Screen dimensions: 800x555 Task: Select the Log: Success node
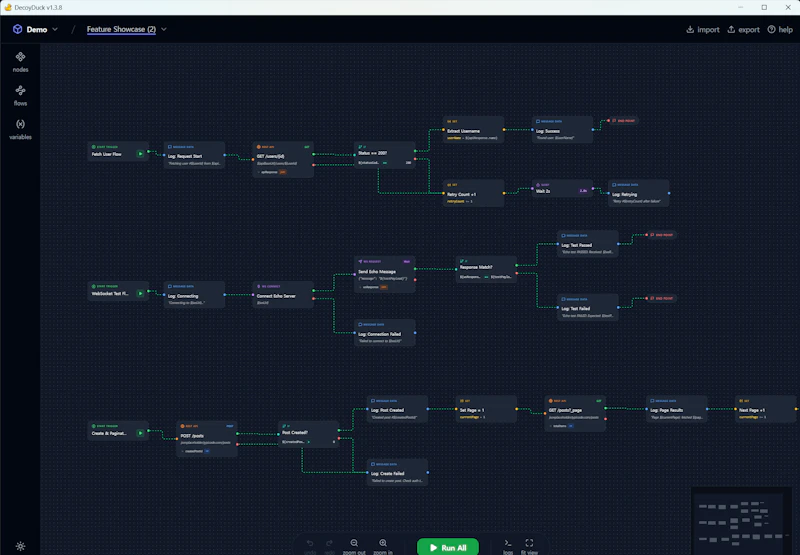(562, 130)
